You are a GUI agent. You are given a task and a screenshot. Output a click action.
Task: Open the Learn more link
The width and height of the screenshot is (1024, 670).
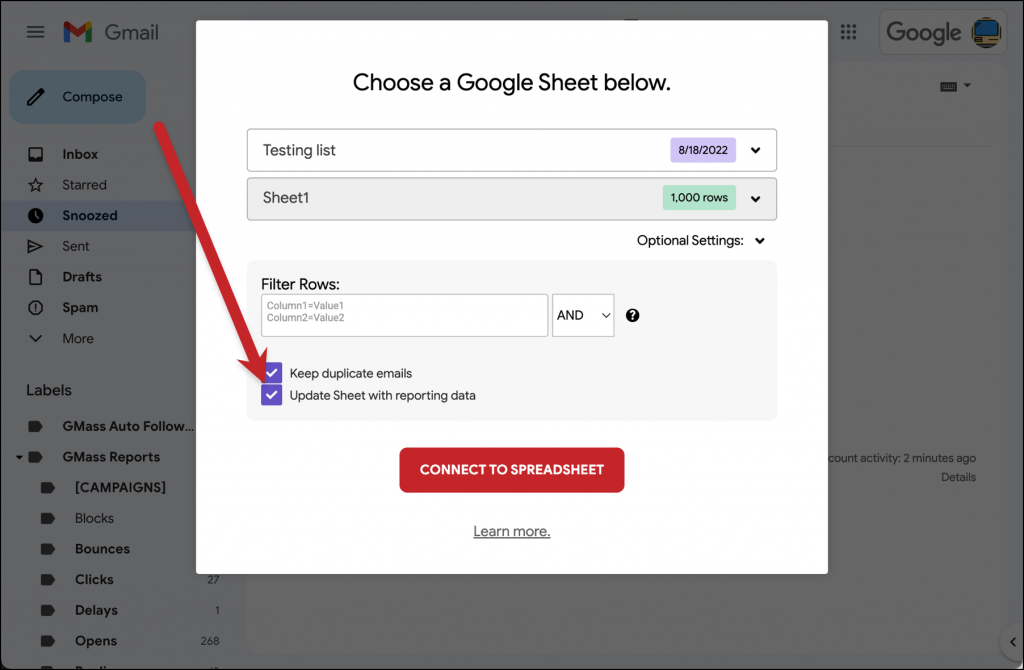[511, 530]
